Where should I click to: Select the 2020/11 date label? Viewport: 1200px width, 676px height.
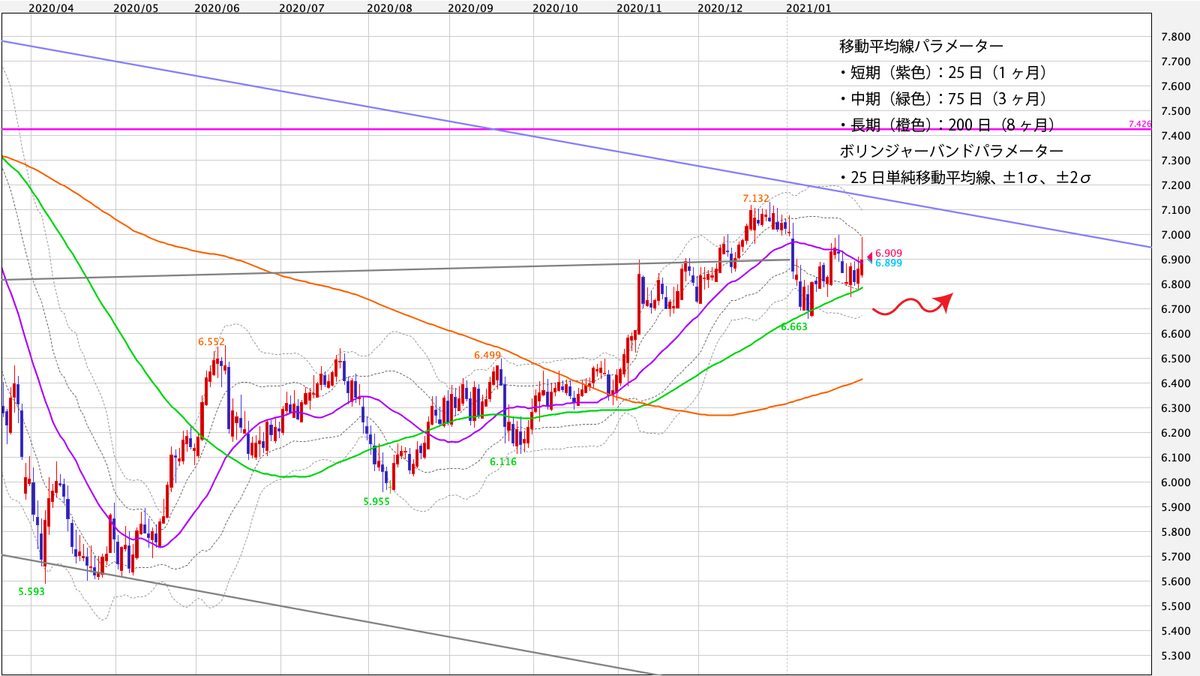point(640,7)
